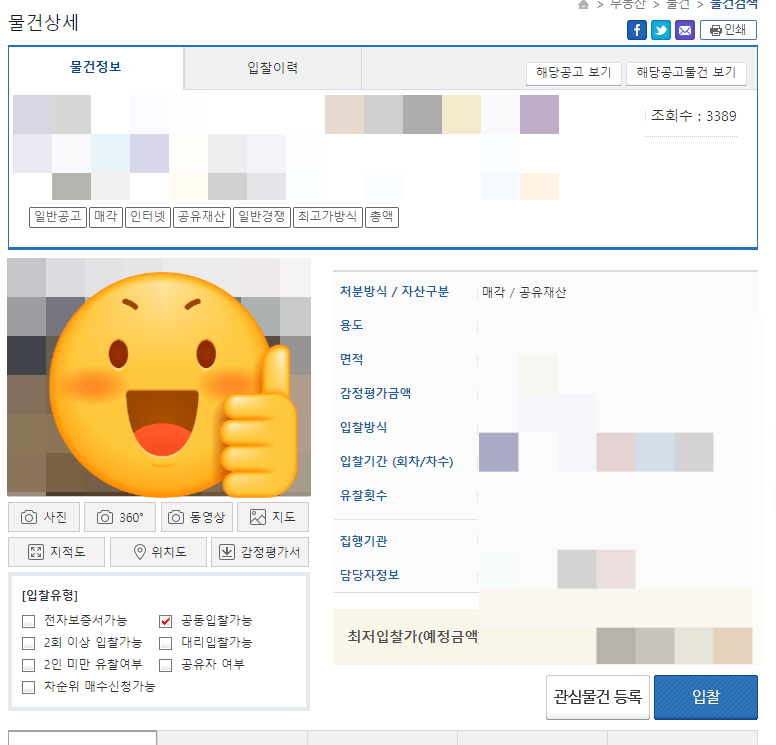This screenshot has width=776, height=745.
Task: Open the 지도 map view
Action: point(273,517)
